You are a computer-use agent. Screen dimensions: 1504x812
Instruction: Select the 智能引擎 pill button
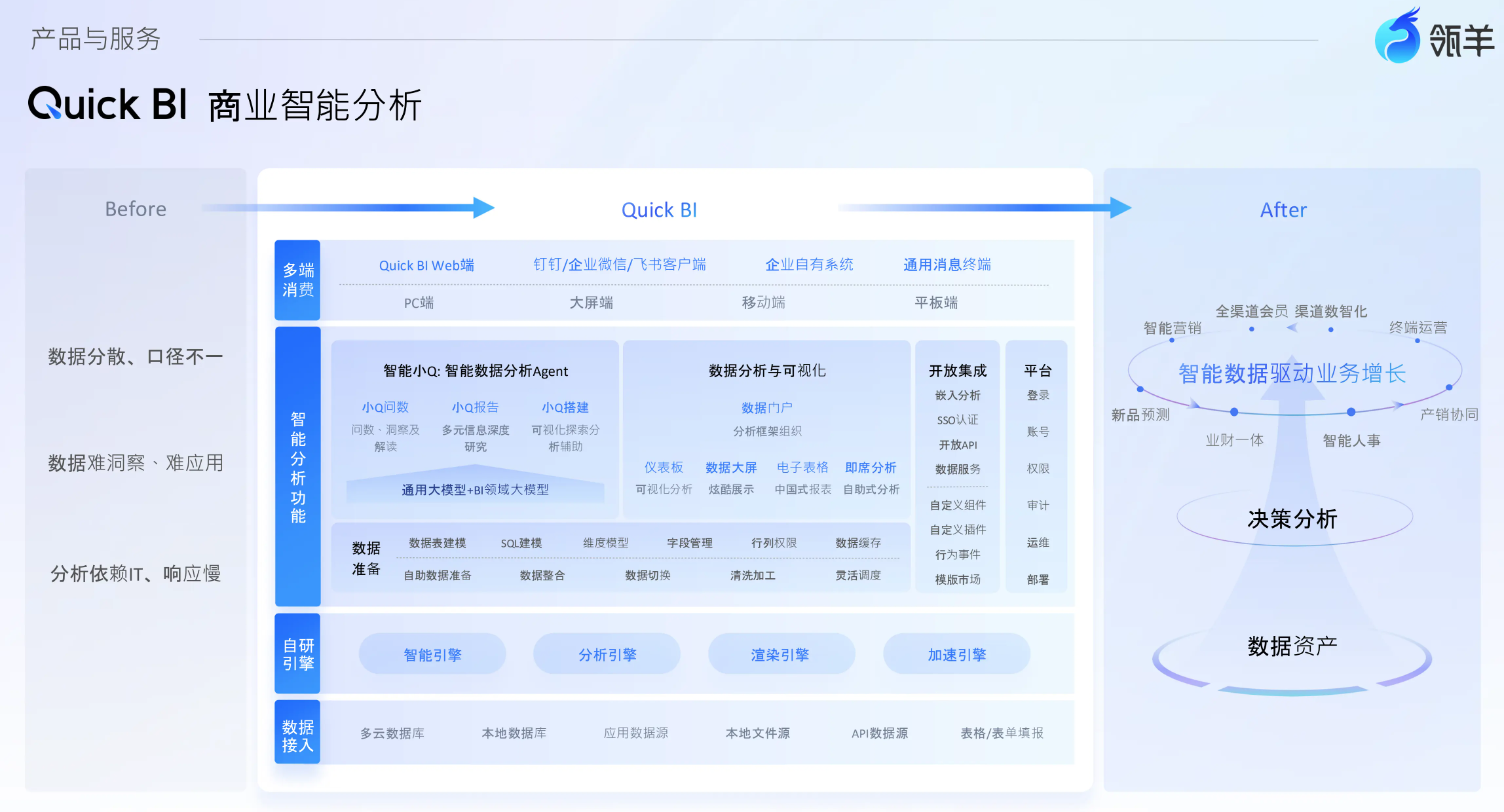tap(432, 654)
